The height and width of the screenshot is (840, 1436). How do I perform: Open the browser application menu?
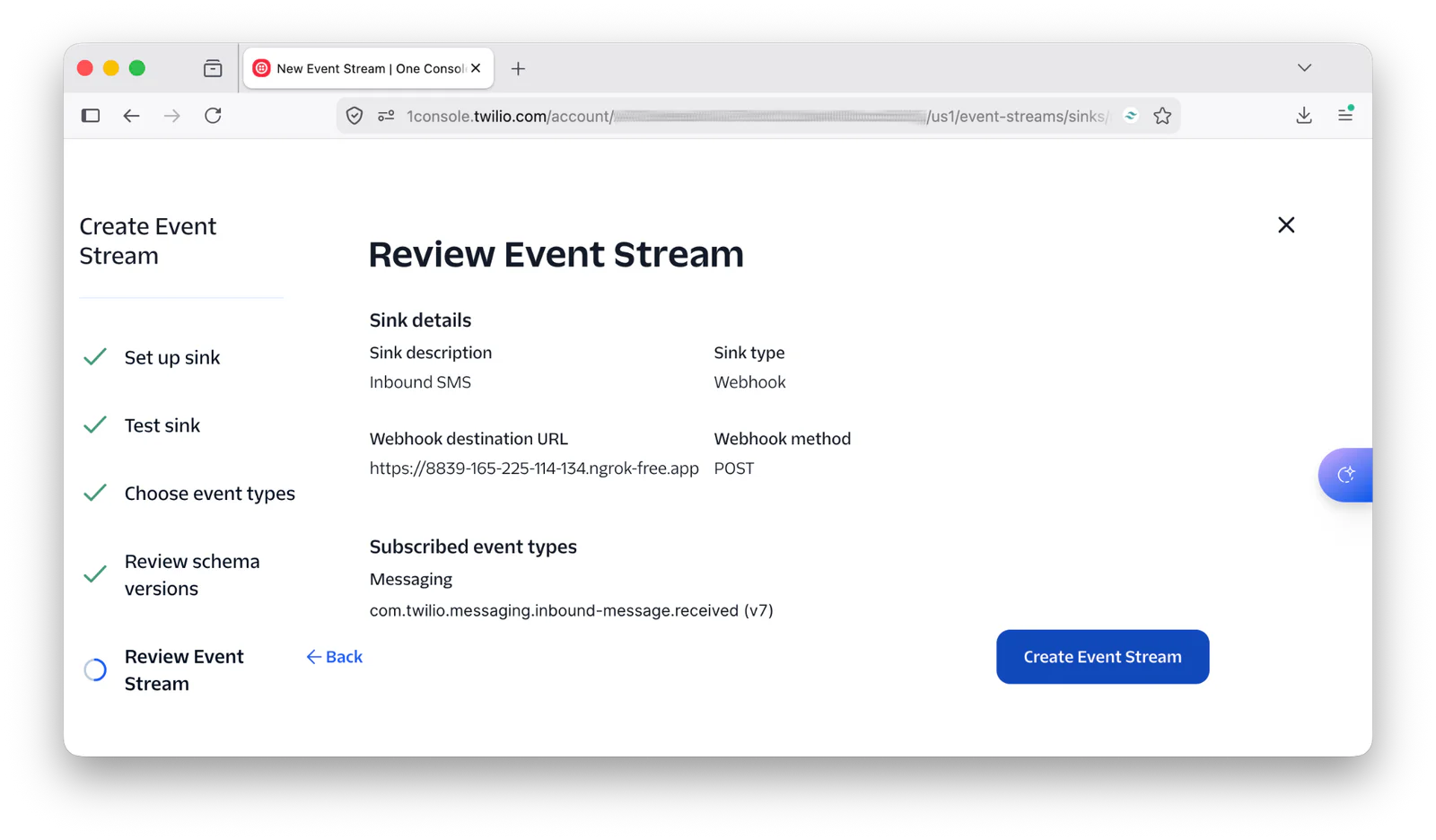tap(1344, 115)
